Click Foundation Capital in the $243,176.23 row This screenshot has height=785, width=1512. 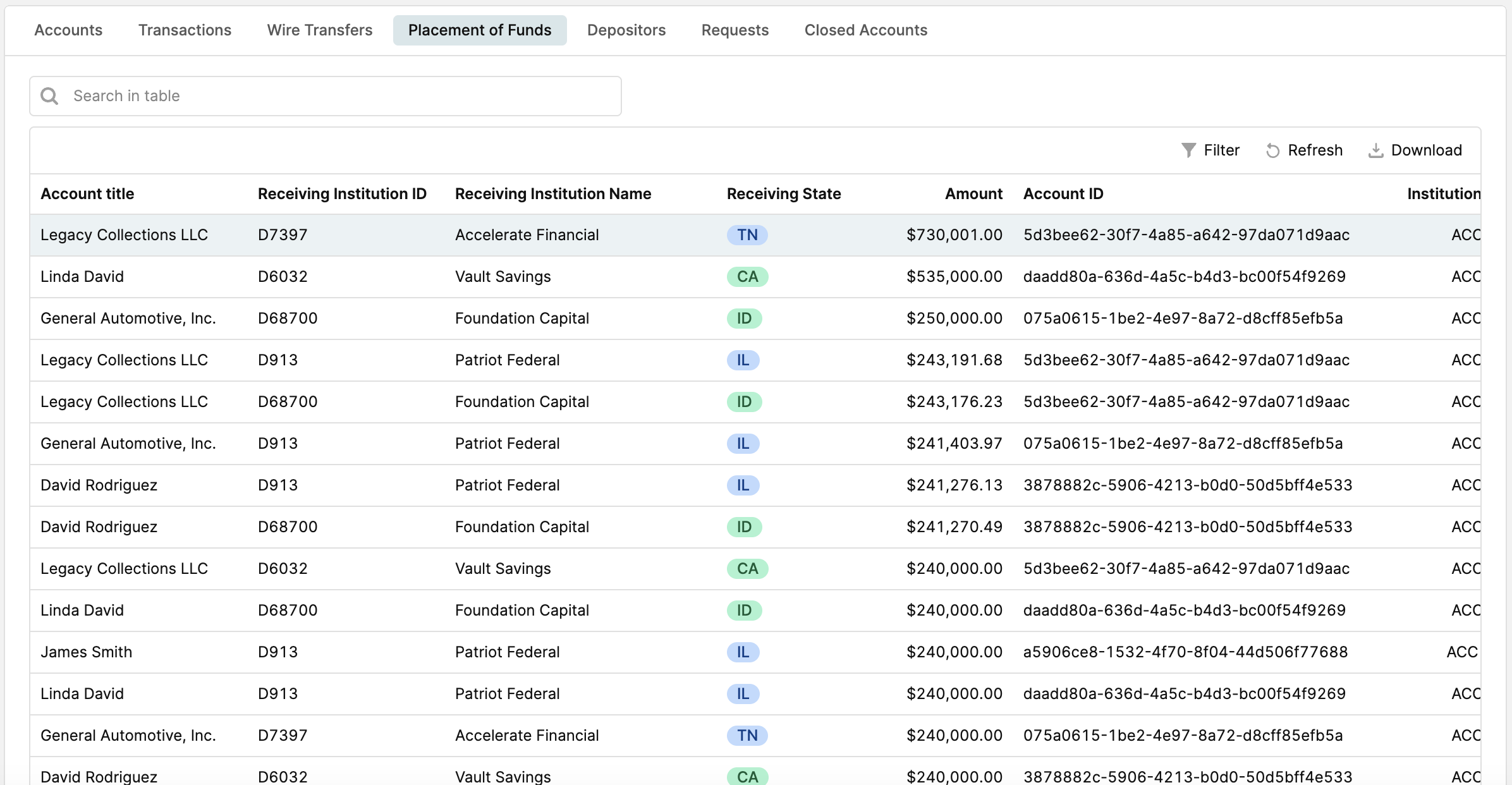[x=521, y=402]
